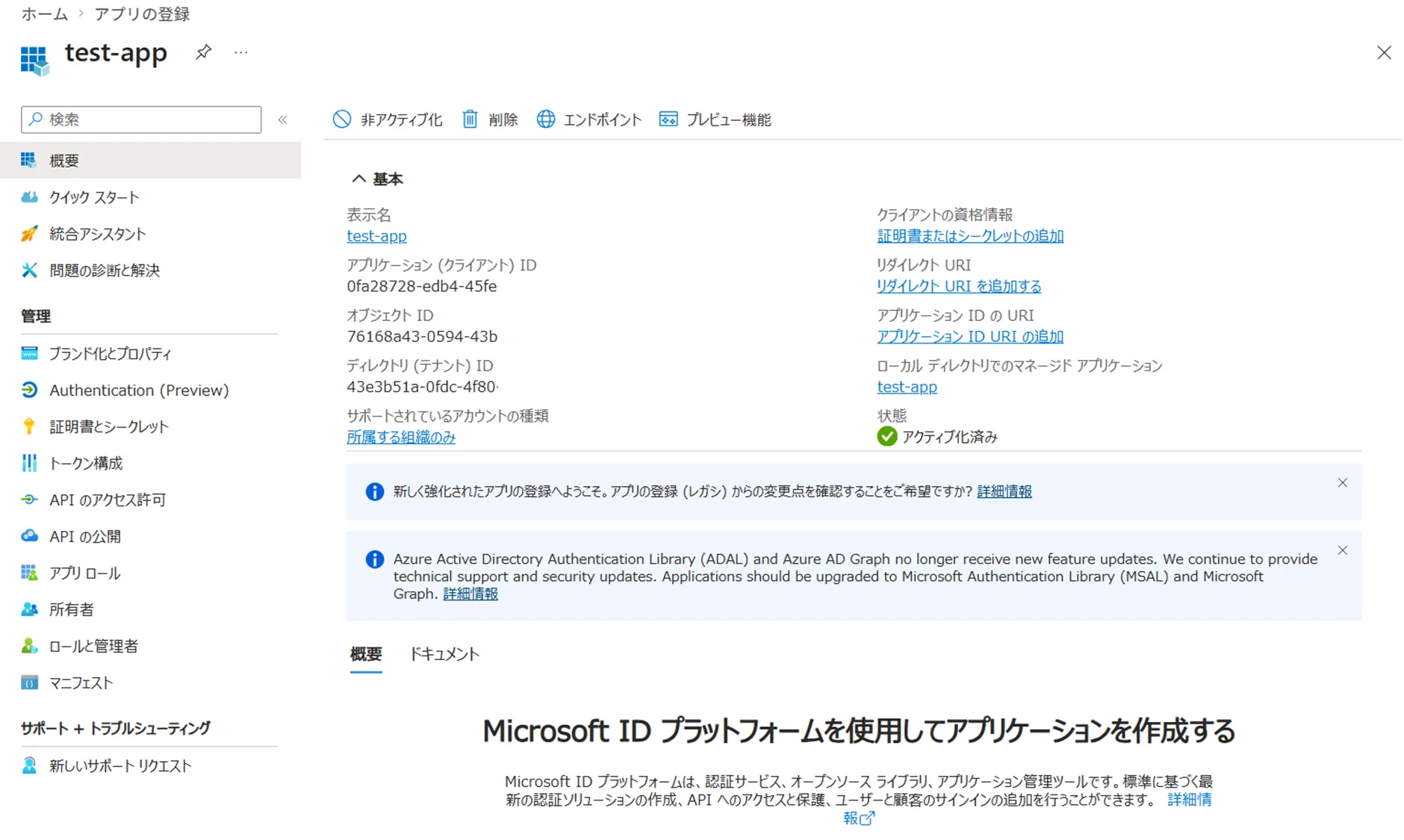Open クイック スタート in sidebar
The width and height of the screenshot is (1404, 840).
[94, 197]
